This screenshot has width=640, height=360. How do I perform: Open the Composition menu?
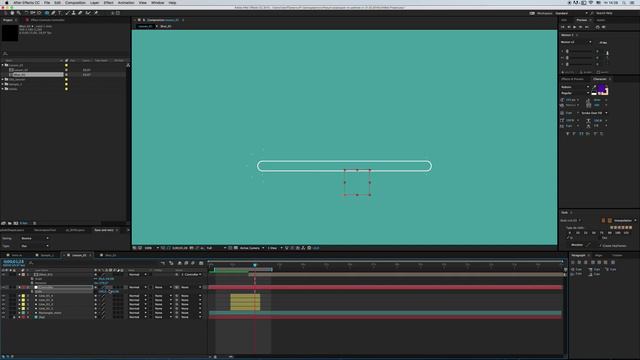[x=75, y=2]
